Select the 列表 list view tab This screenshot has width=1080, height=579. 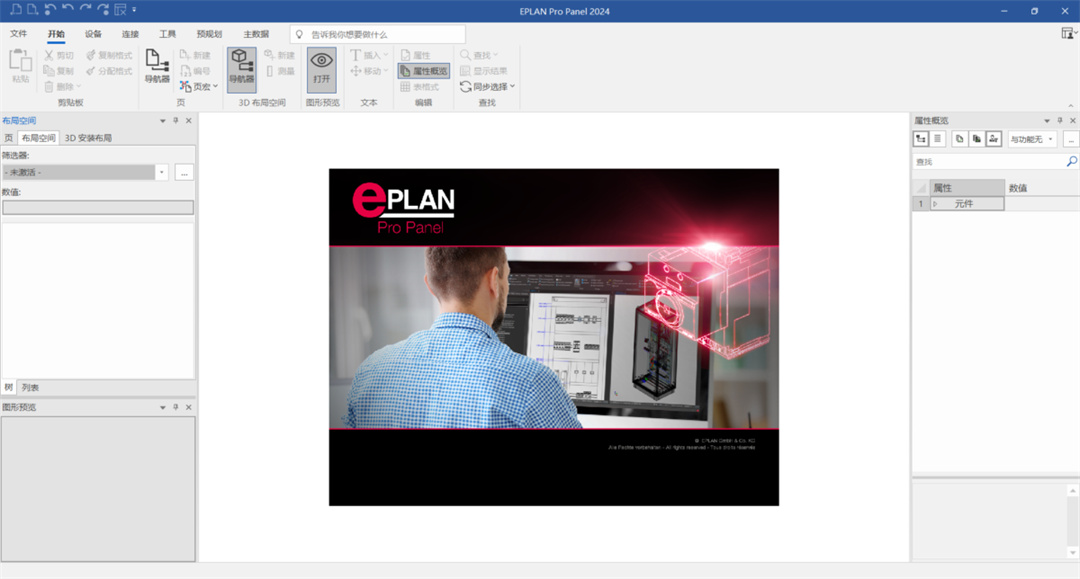30,388
